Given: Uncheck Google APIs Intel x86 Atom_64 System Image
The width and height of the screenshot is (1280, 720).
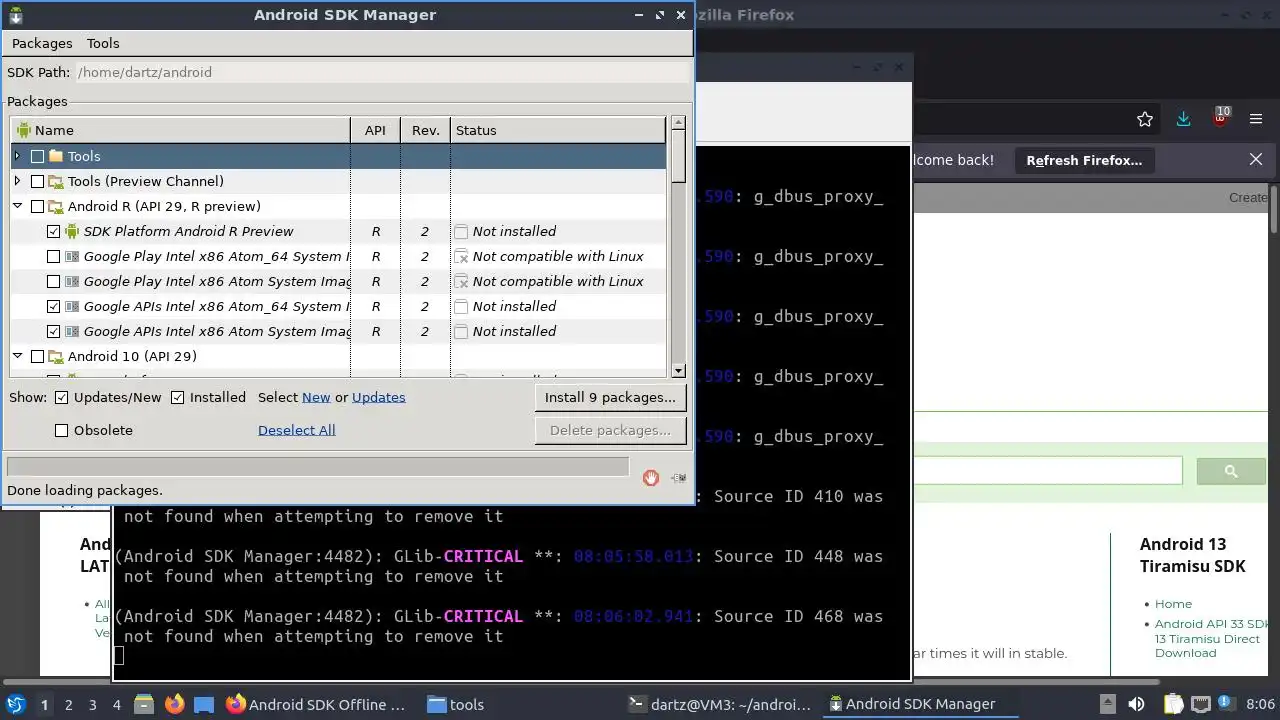Looking at the screenshot, I should (x=54, y=306).
